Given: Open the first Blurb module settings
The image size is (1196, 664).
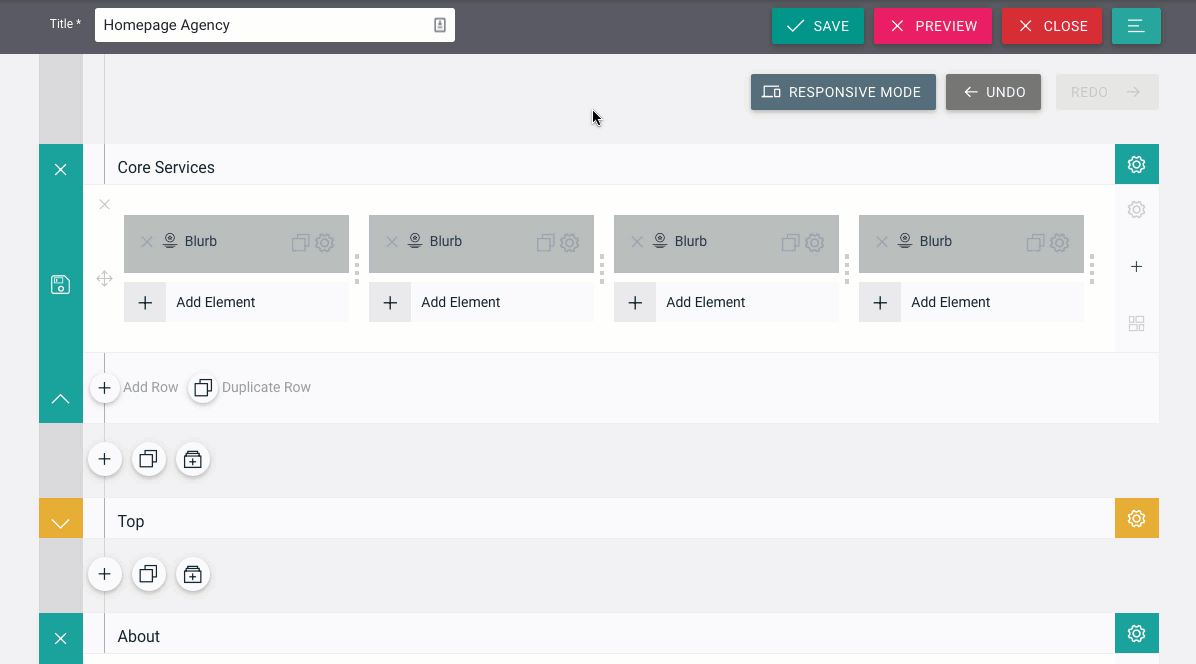Looking at the screenshot, I should tap(324, 242).
